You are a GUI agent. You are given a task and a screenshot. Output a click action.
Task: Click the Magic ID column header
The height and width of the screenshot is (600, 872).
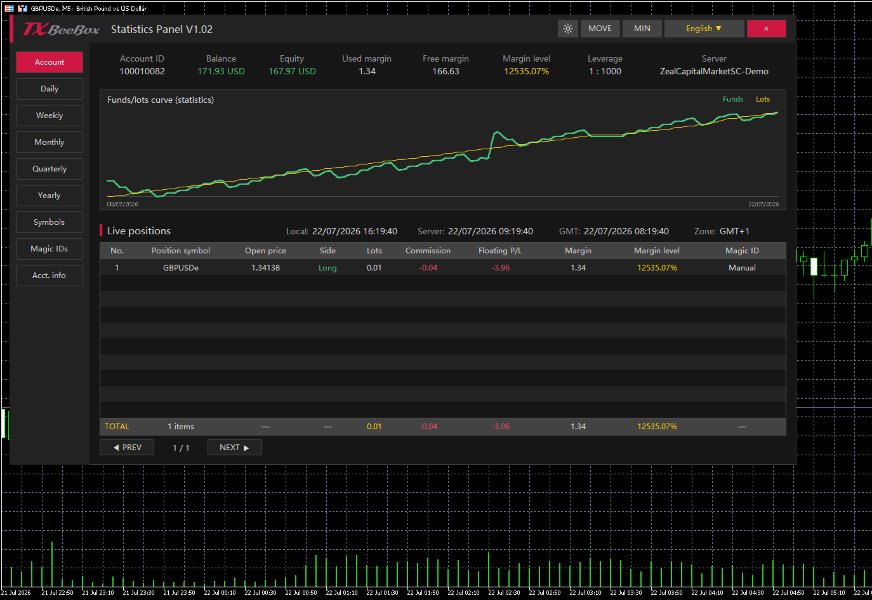click(742, 251)
